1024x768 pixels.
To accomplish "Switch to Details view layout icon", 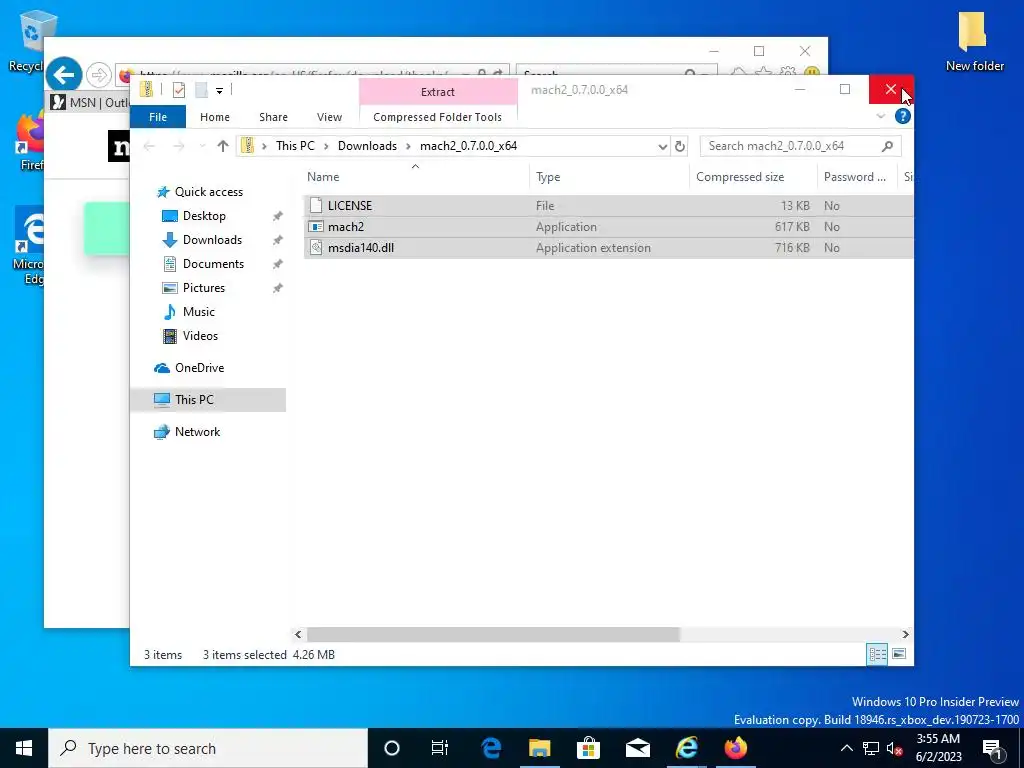I will [x=877, y=654].
